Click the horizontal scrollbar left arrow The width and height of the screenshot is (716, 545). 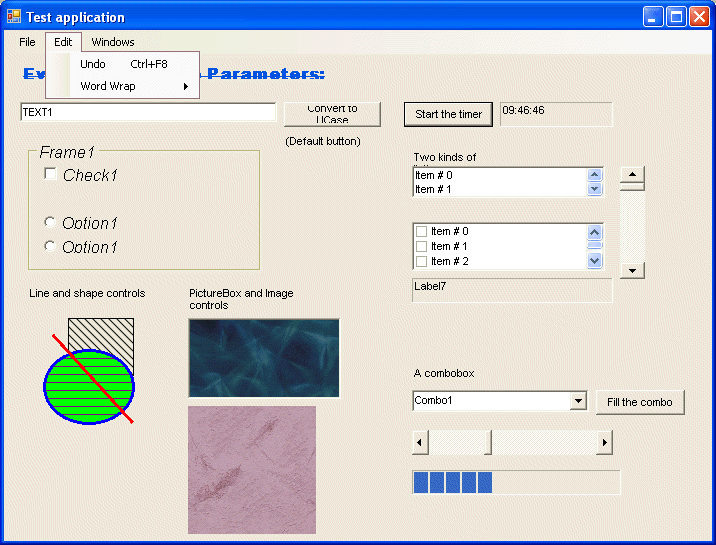[420, 442]
